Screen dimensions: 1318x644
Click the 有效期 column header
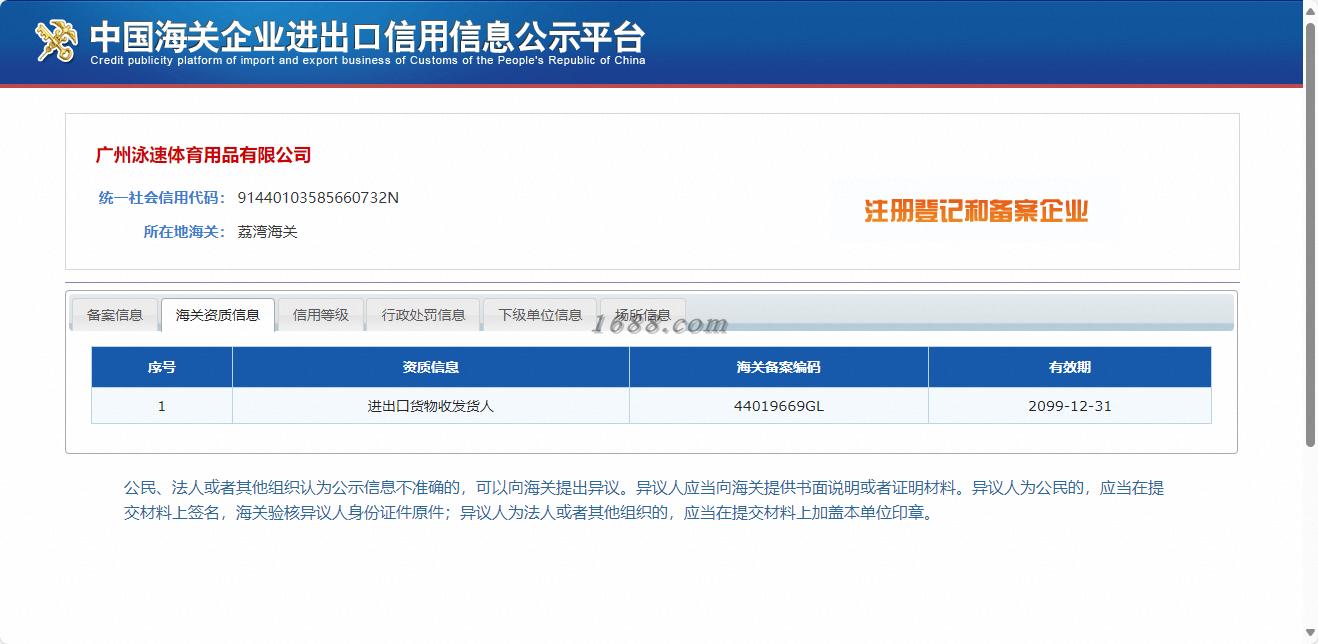(1070, 367)
